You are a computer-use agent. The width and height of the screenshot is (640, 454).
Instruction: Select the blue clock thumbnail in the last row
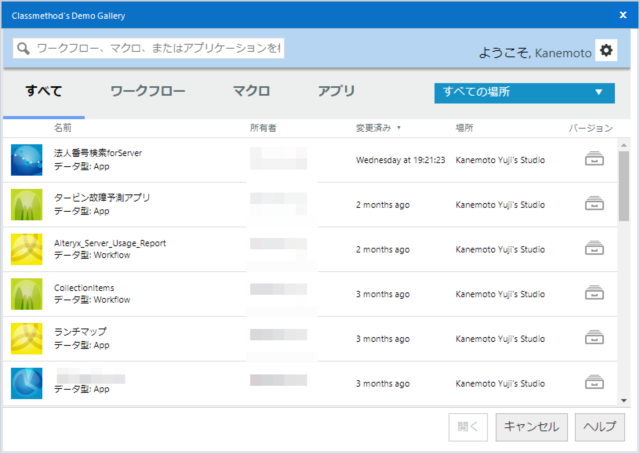(x=27, y=383)
